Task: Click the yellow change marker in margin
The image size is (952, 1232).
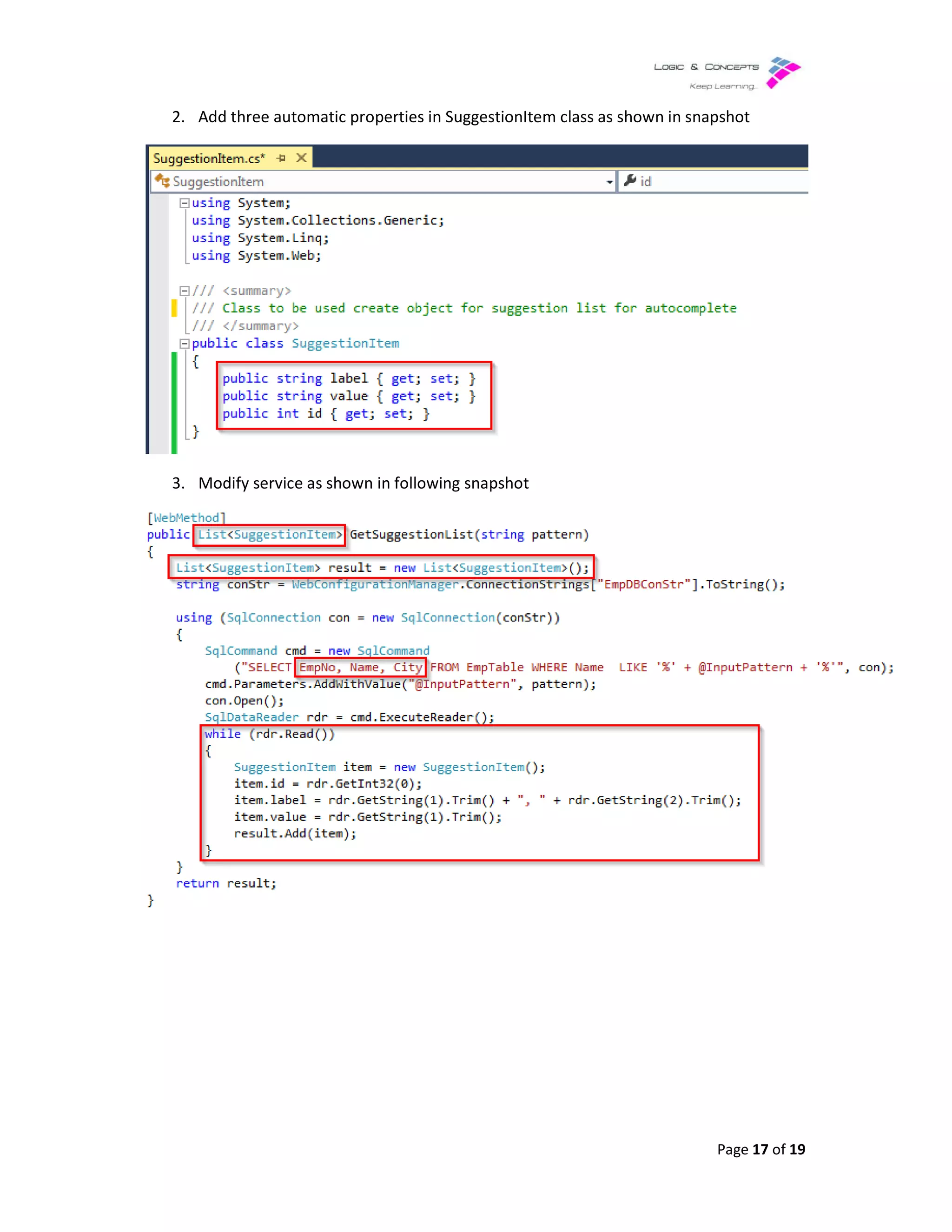Action: [174, 308]
